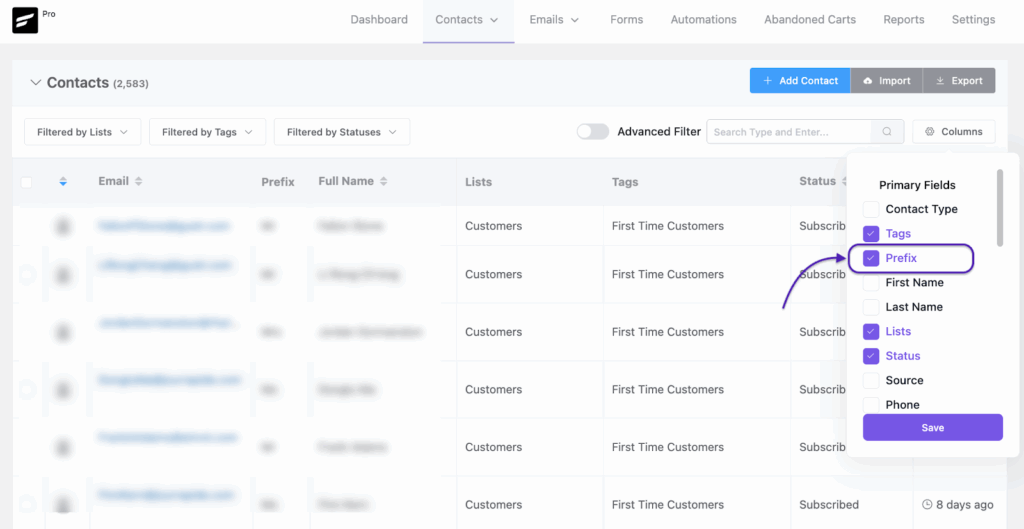1024x529 pixels.
Task: Uncheck the Prefix column checkbox
Action: (871, 258)
